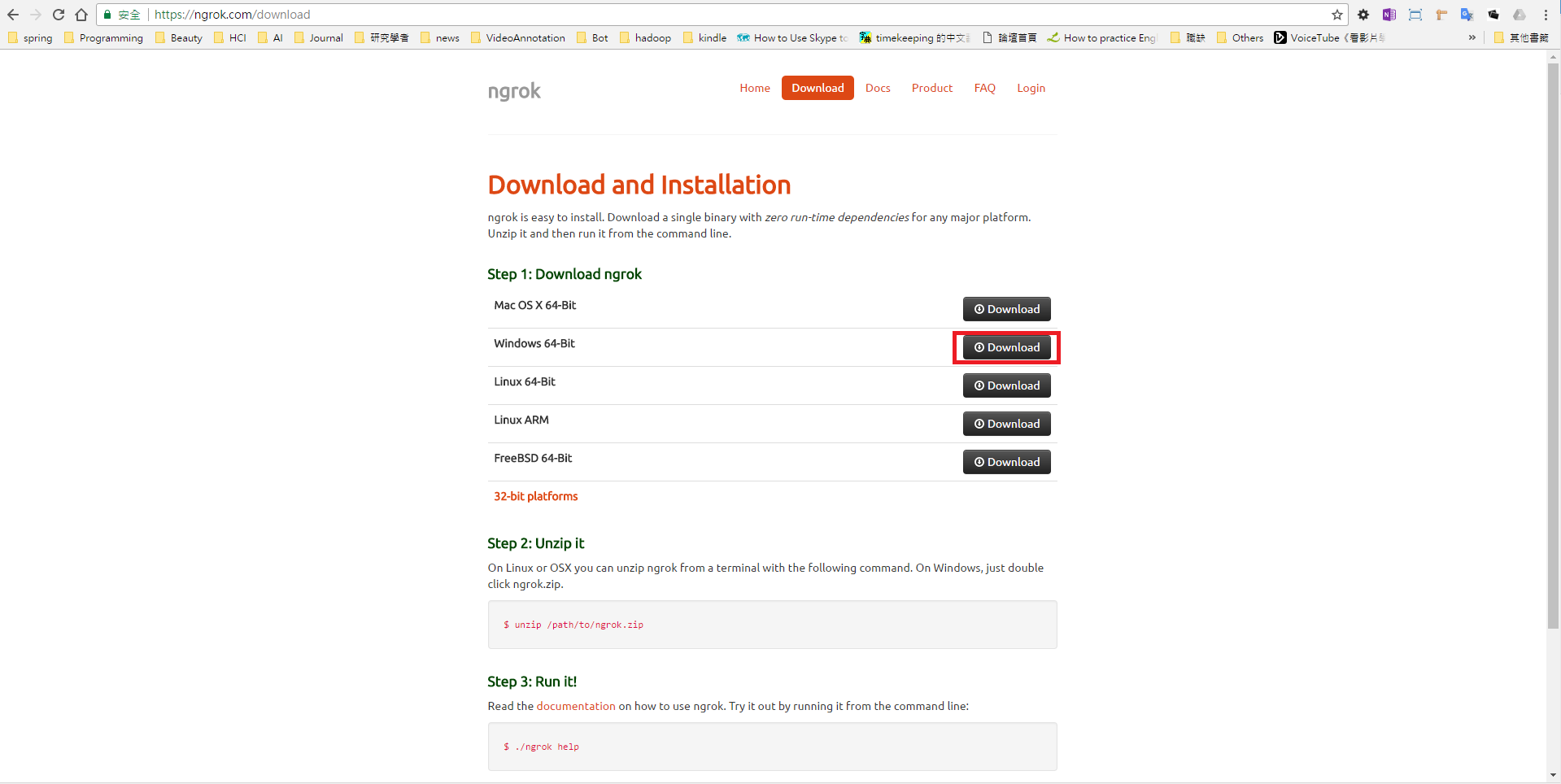Open the HCI bookmark folder
The height and width of the screenshot is (784, 1561).
230,37
